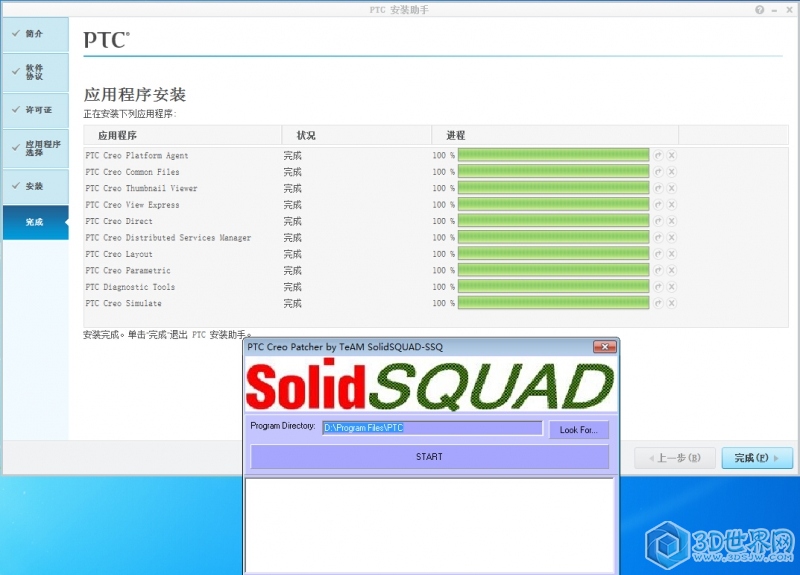Viewport: 800px width, 575px height.
Task: Click the Look For... browse button
Action: point(579,430)
